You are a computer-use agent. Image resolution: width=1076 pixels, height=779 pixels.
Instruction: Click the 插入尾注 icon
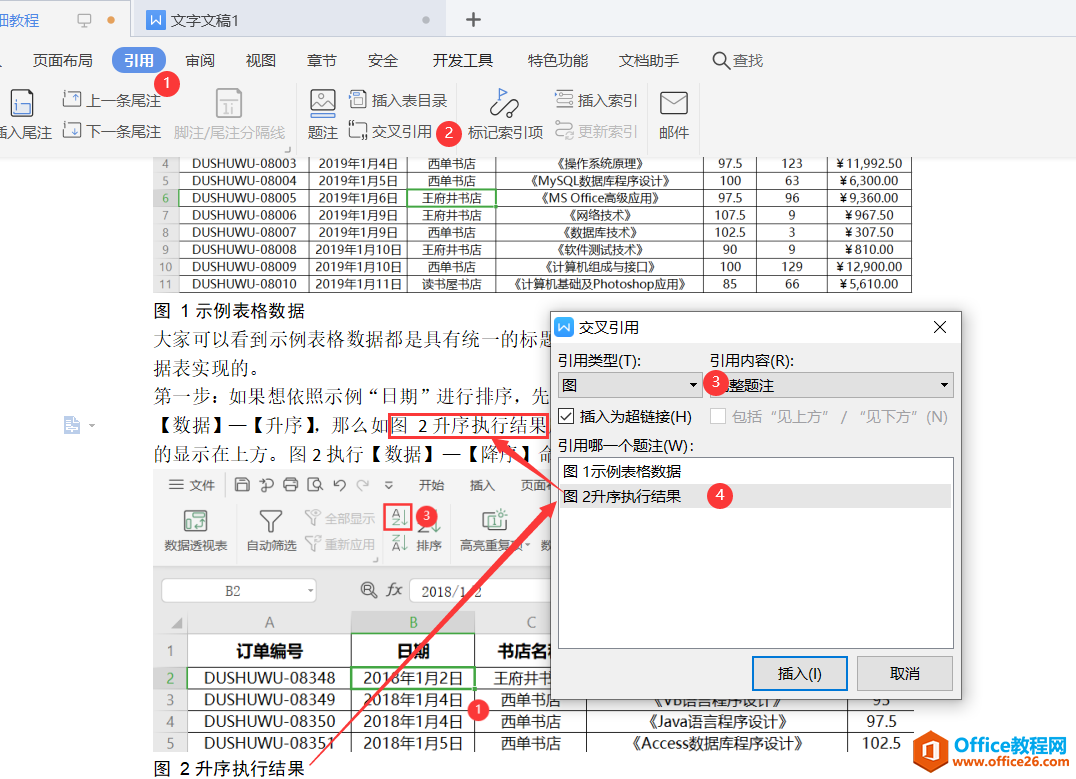pyautogui.click(x=22, y=104)
